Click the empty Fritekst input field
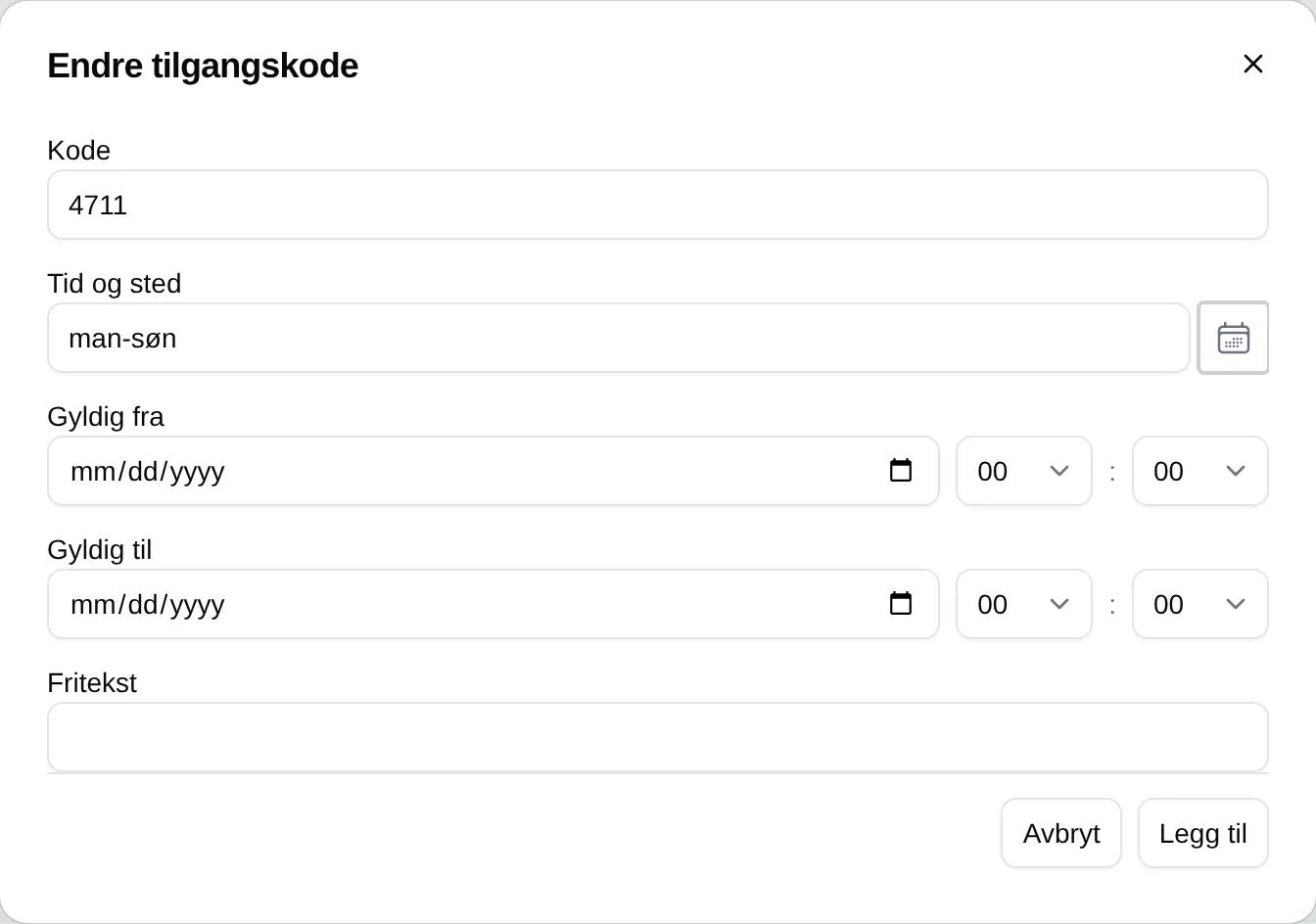The image size is (1316, 924). pos(658,737)
